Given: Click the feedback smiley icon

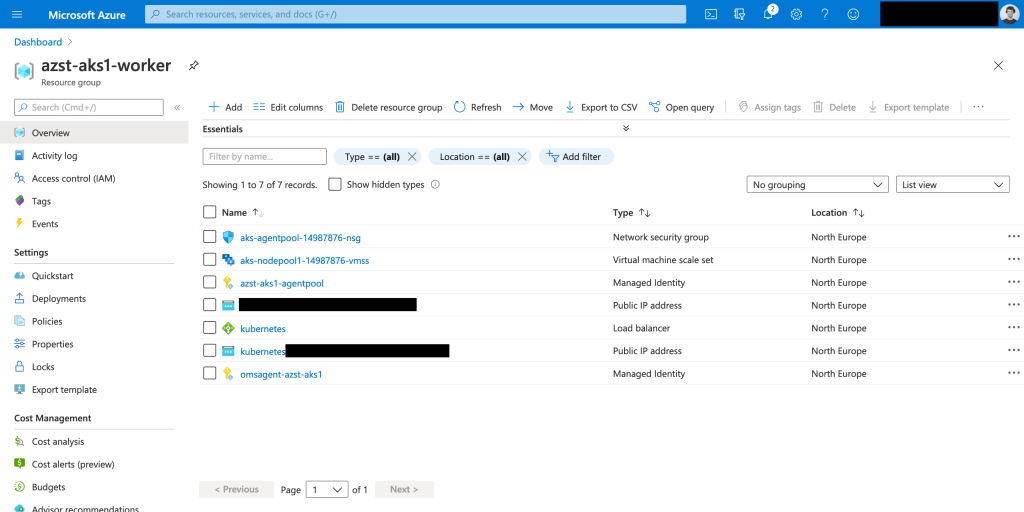Looking at the screenshot, I should 853,14.
